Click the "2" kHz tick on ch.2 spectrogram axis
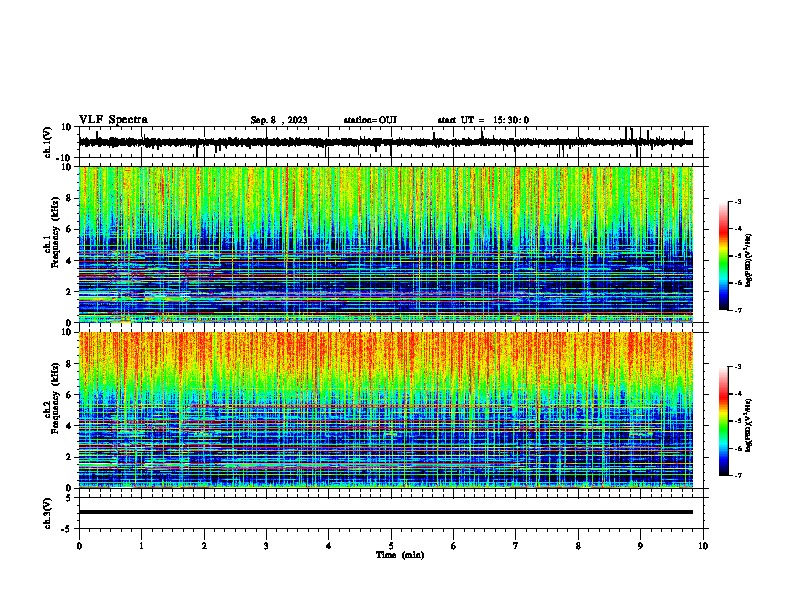Image resolution: width=792 pixels, height=612 pixels. [70, 457]
